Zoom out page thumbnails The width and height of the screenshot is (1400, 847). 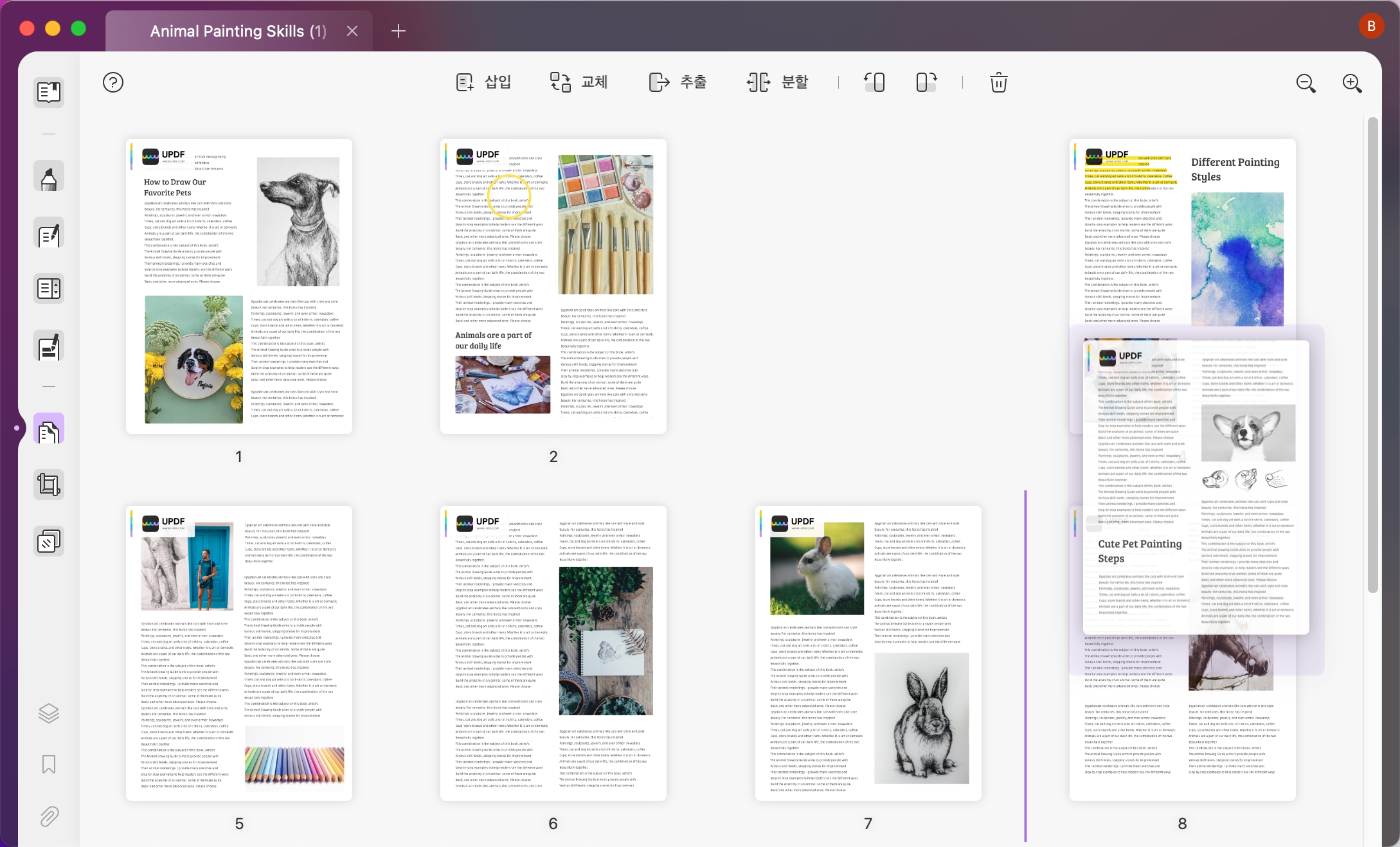point(1306,83)
